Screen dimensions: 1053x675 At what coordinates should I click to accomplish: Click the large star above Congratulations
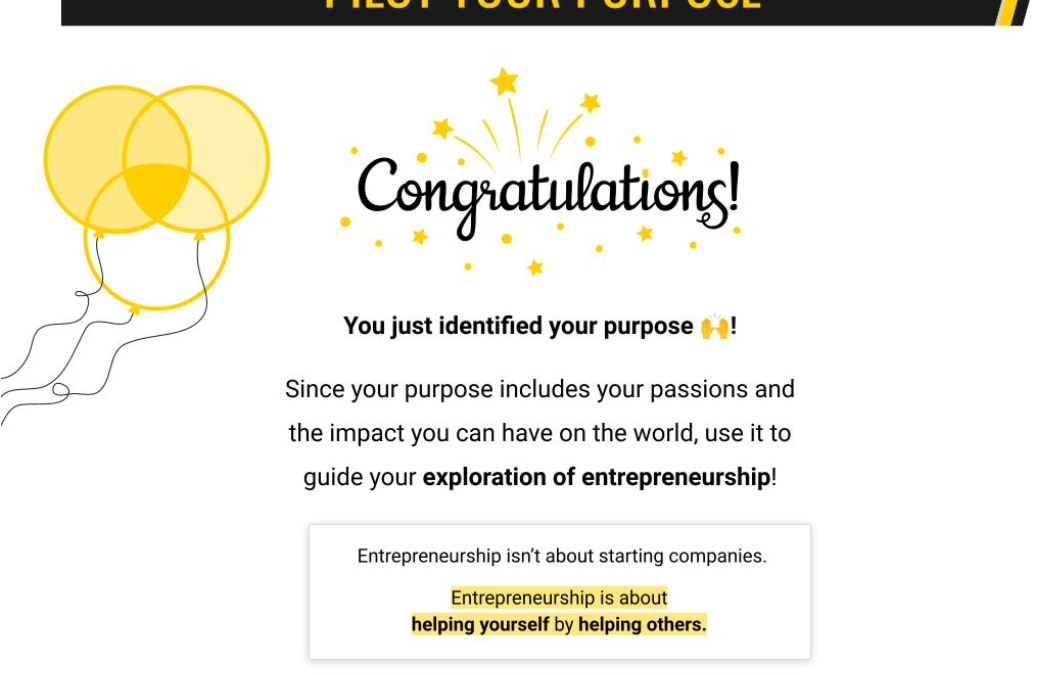tap(504, 81)
